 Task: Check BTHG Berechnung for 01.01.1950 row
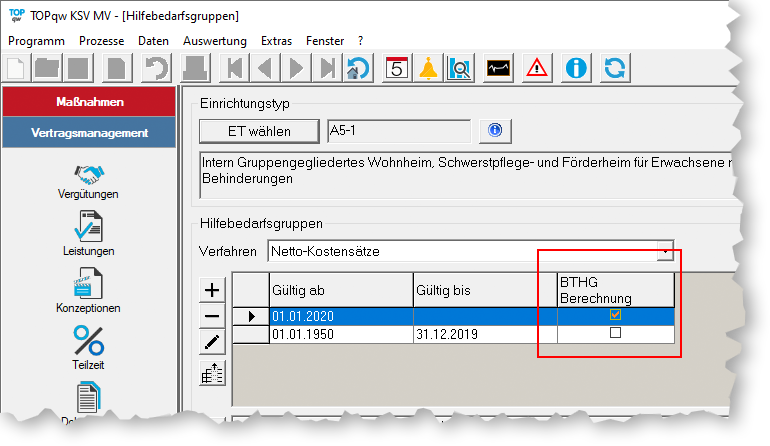pyautogui.click(x=615, y=334)
